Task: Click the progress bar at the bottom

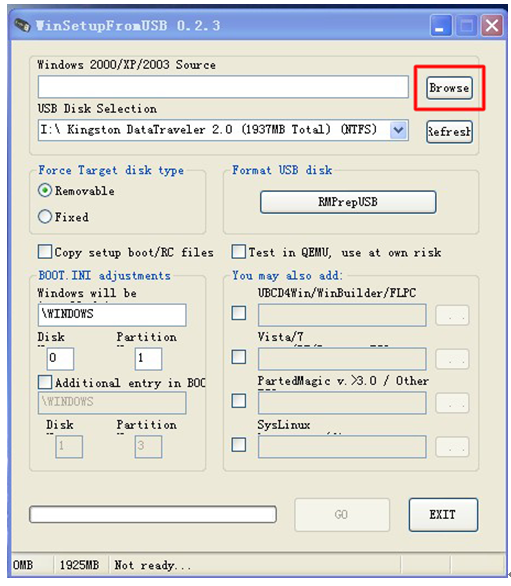Action: (153, 515)
